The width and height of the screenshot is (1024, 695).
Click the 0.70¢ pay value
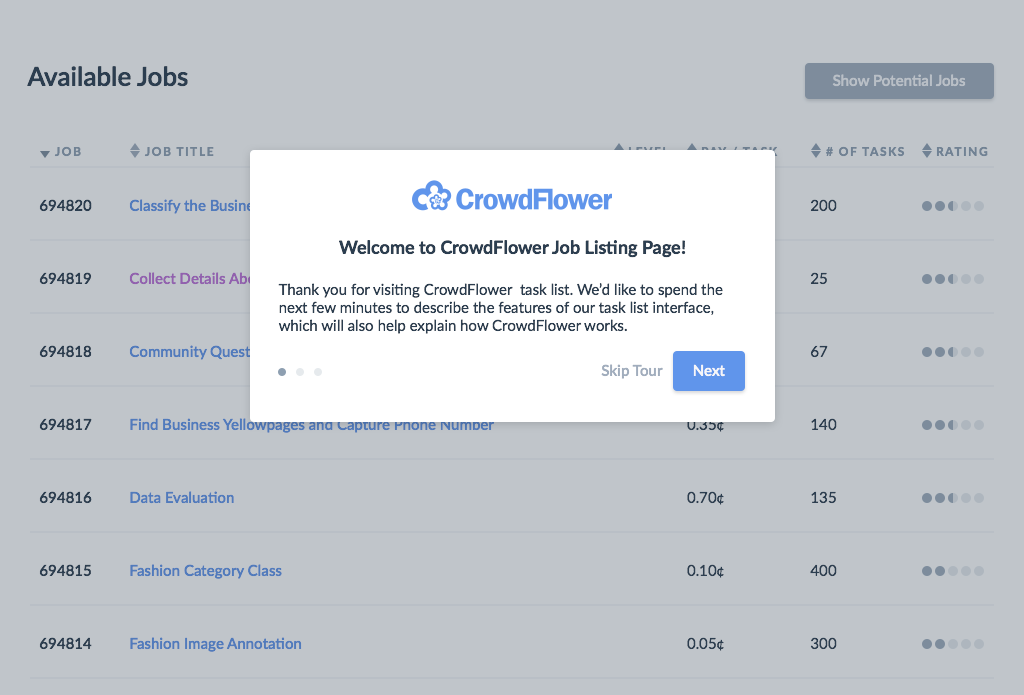705,498
